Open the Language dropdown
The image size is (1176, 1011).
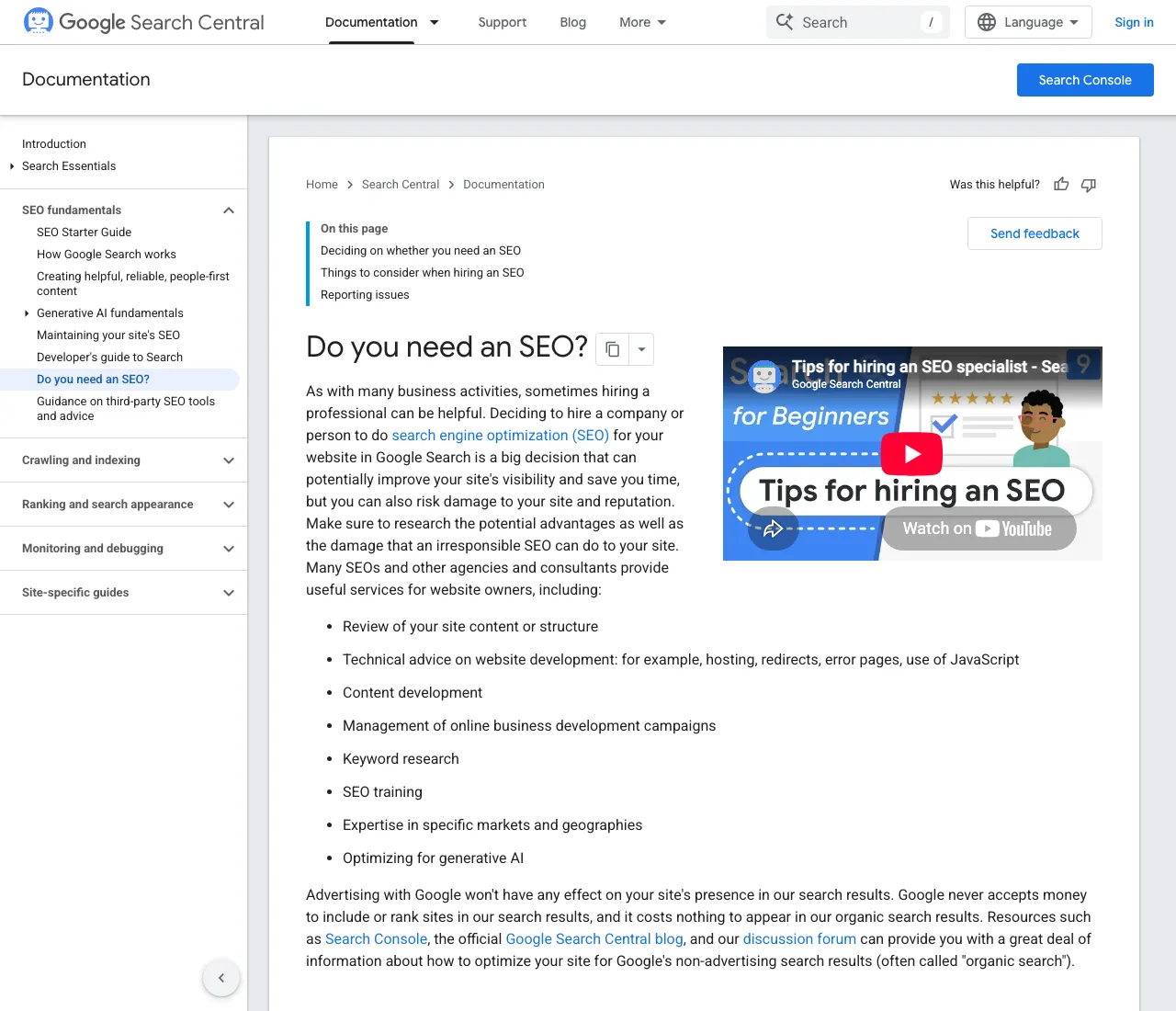pos(1028,22)
